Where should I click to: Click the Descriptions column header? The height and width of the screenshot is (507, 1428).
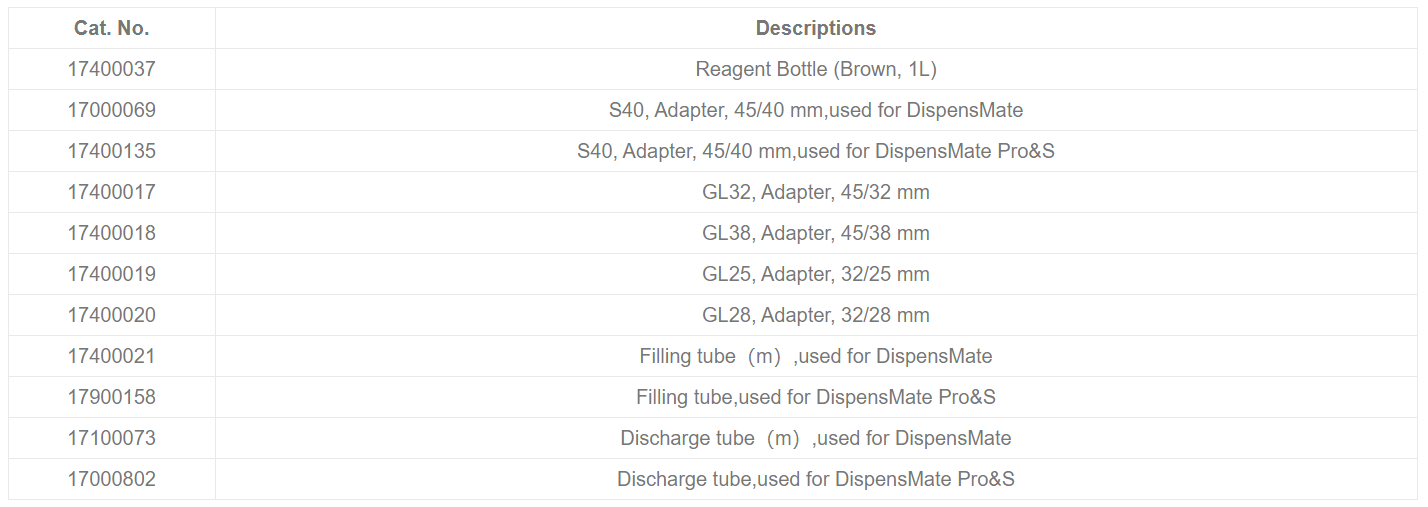click(816, 28)
